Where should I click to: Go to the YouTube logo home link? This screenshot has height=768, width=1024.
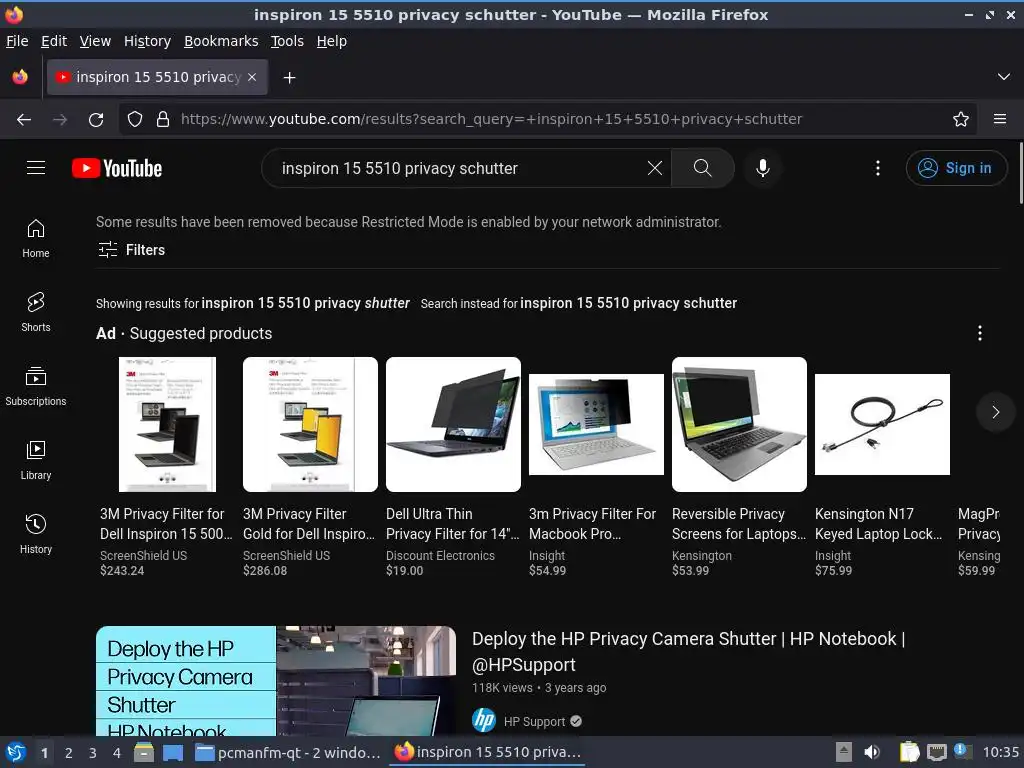pos(117,168)
